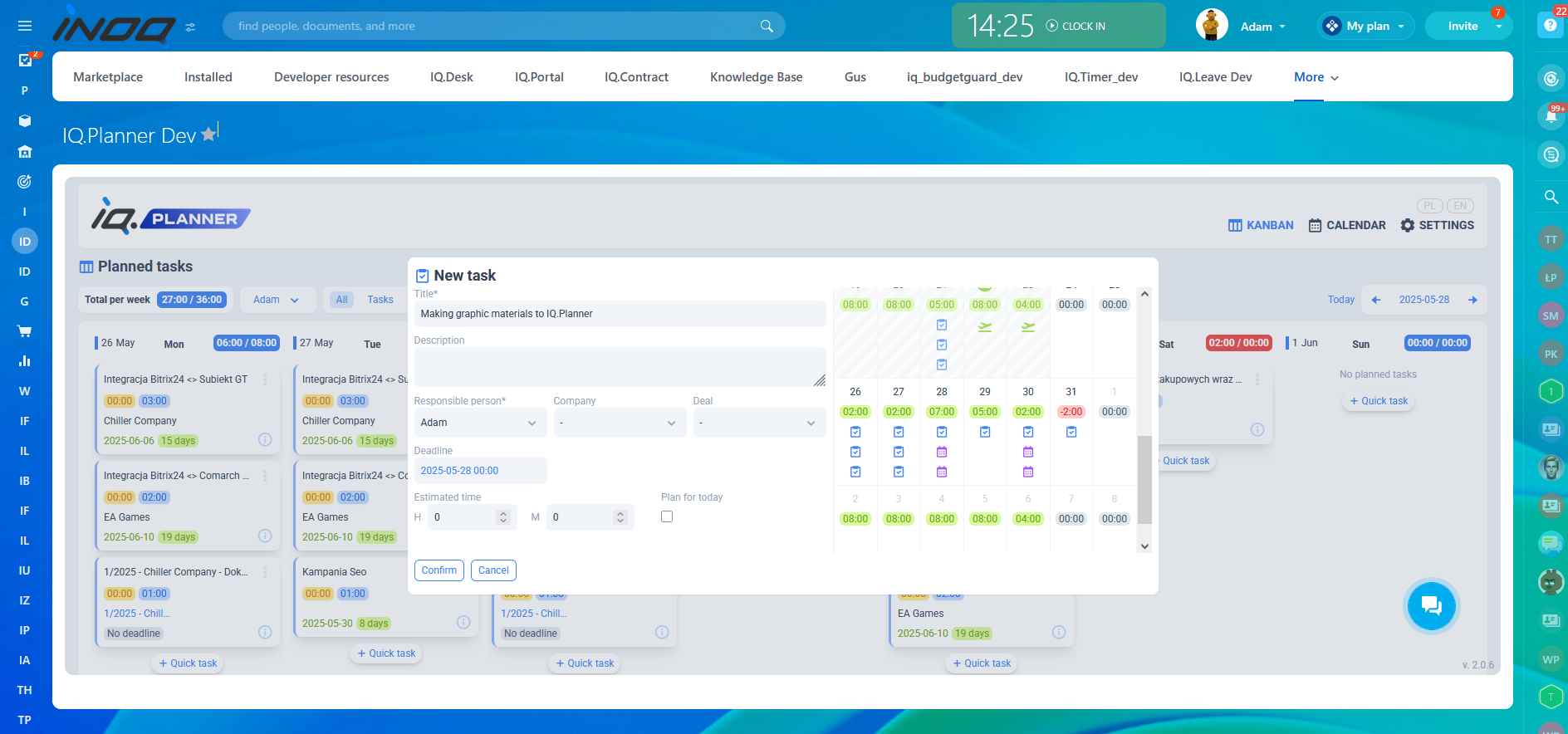Open the SM avatar in right sidebar

pos(1551,316)
